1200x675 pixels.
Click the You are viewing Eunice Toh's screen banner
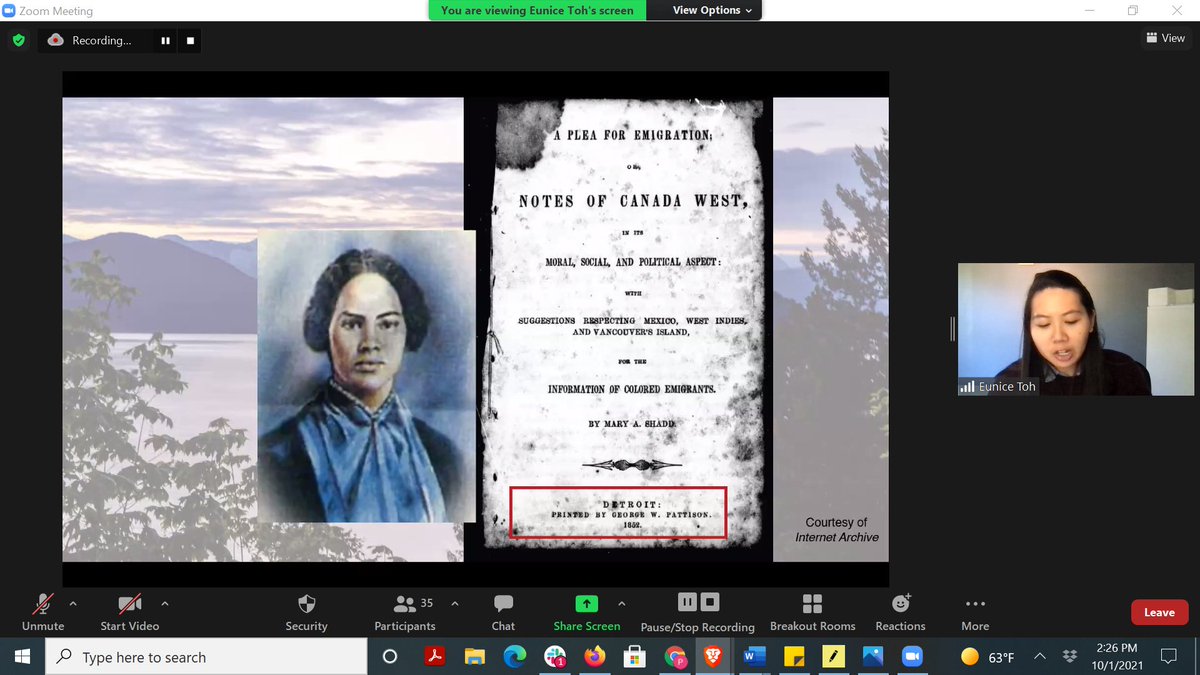[537, 10]
